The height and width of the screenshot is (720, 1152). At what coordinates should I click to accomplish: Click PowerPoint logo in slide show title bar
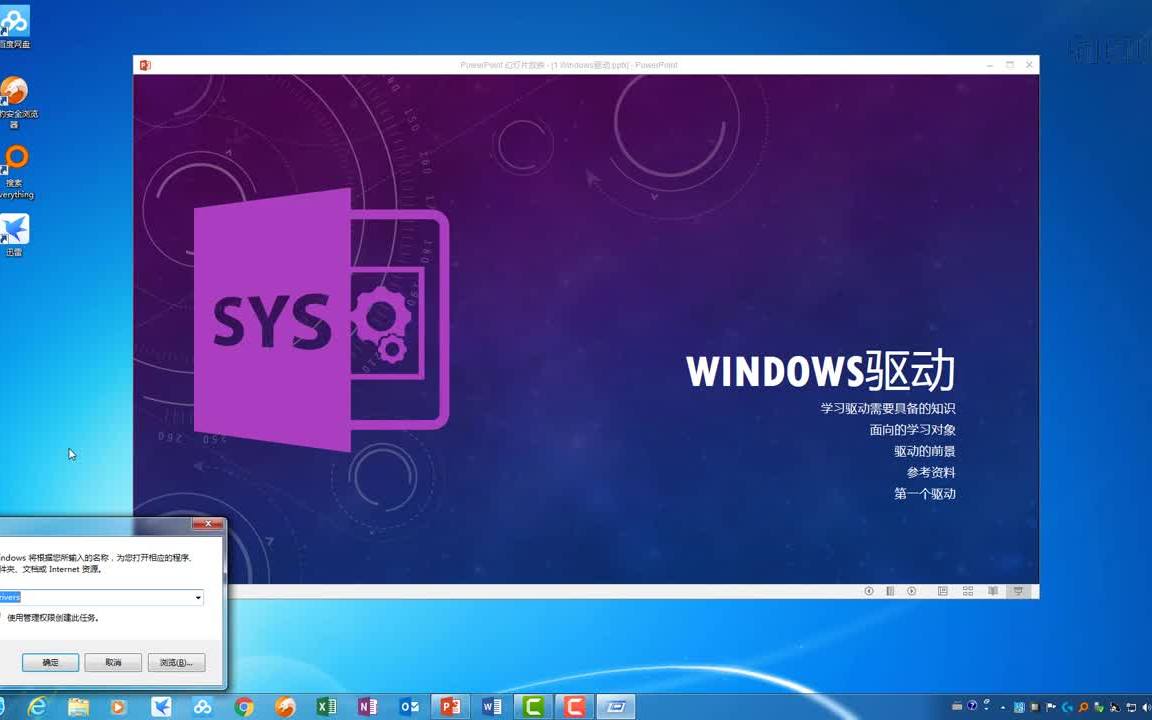[145, 65]
